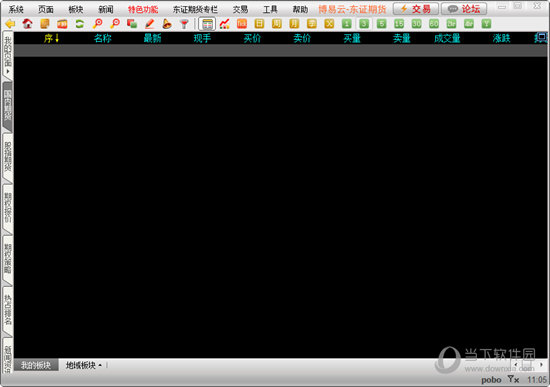Select the 期权报价 vertical tab
The width and height of the screenshot is (550, 387).
click(x=7, y=208)
